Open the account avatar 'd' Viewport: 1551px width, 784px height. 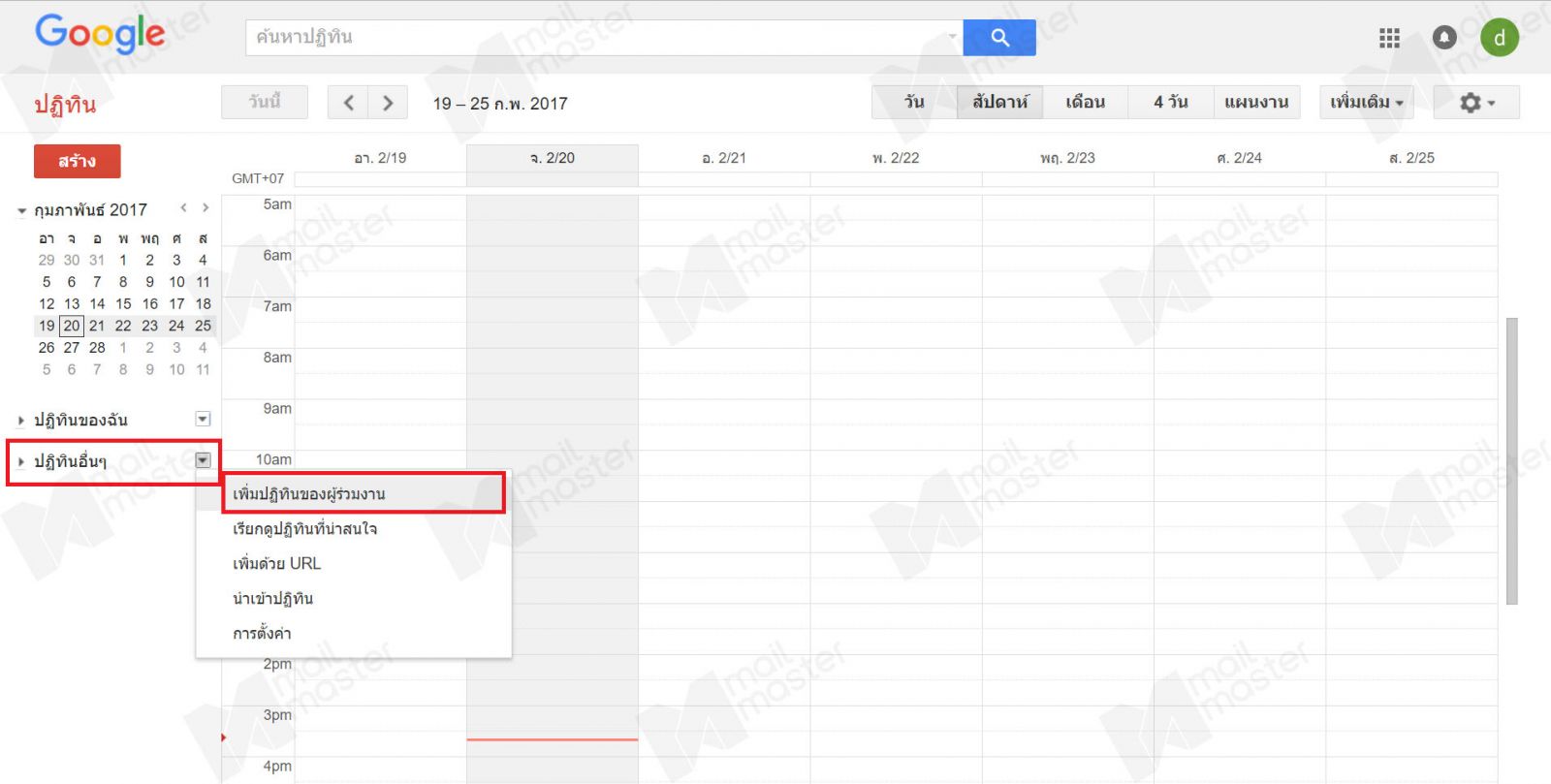(x=1499, y=38)
